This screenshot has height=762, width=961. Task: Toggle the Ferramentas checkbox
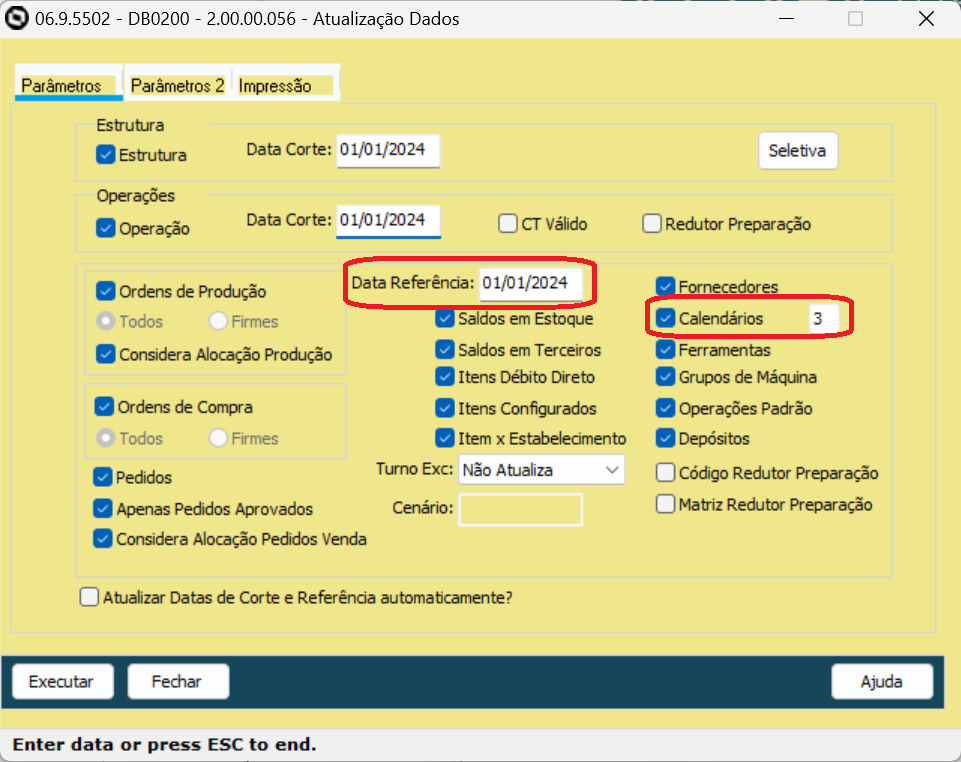665,349
